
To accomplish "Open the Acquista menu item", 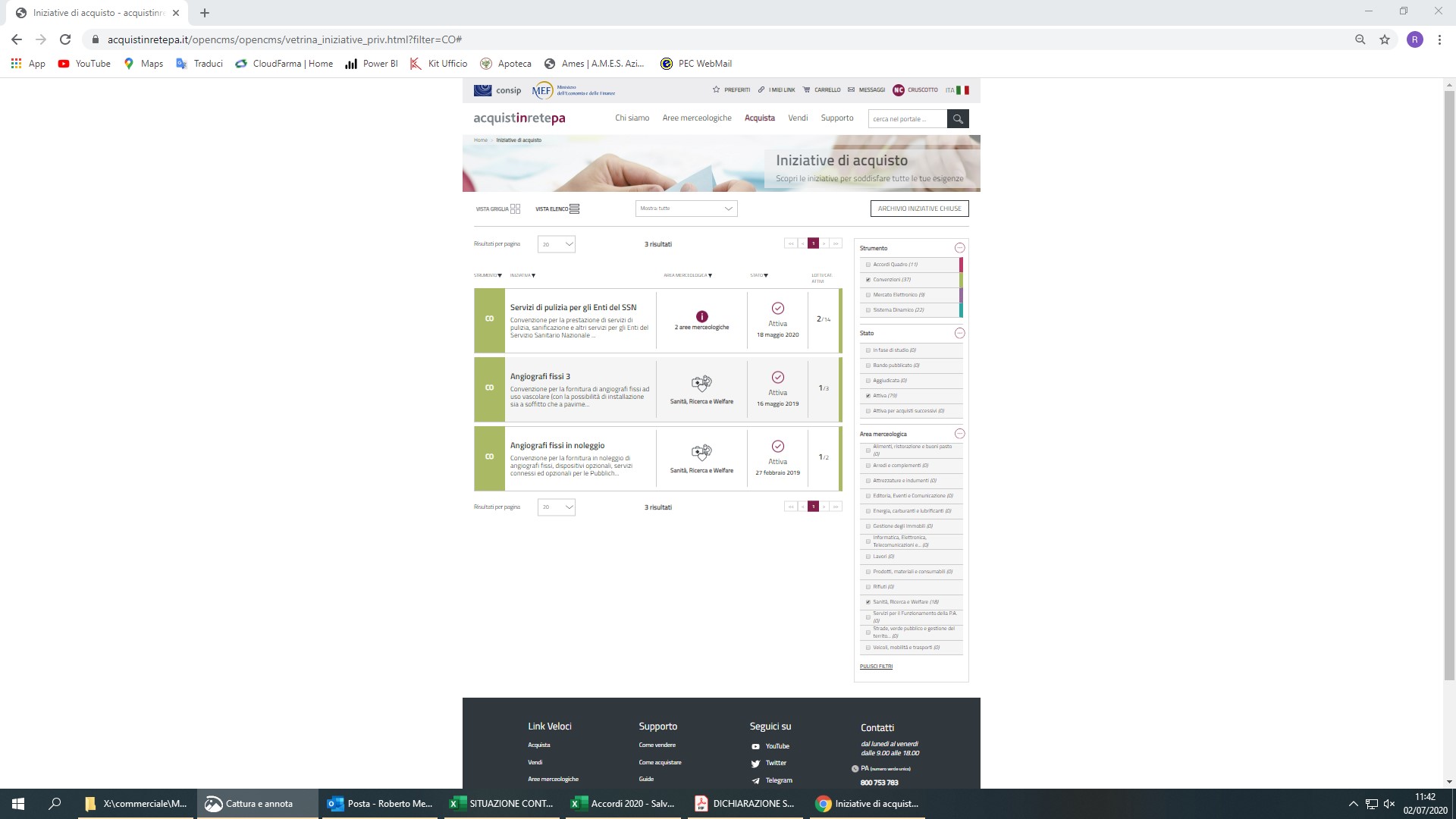I will click(759, 118).
